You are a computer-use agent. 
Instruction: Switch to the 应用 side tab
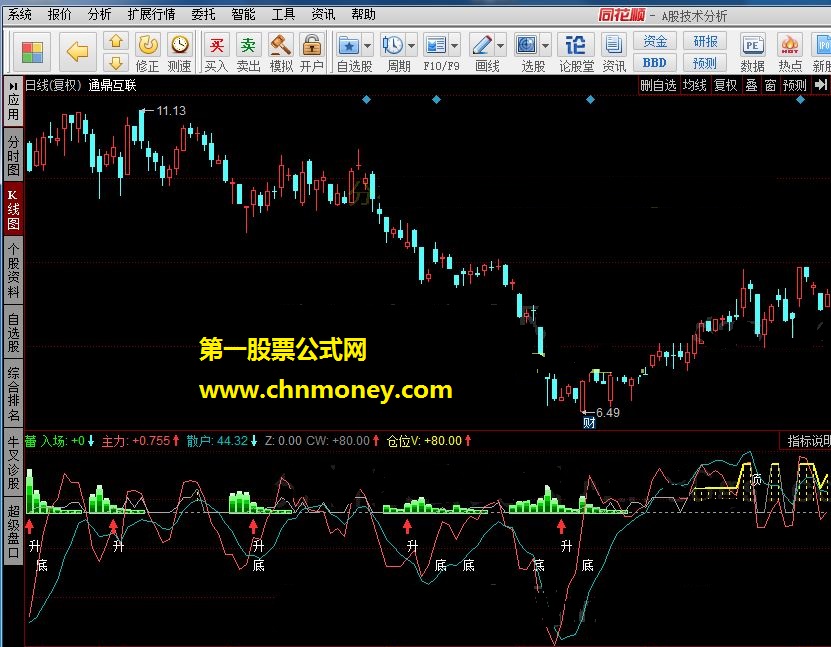13,101
